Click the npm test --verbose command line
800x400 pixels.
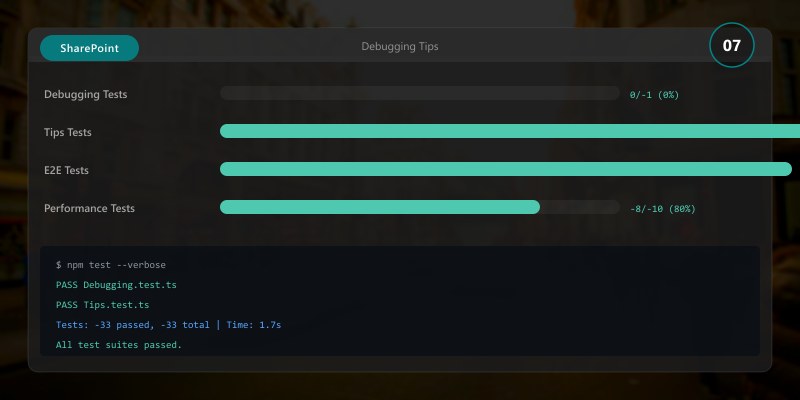(x=111, y=265)
